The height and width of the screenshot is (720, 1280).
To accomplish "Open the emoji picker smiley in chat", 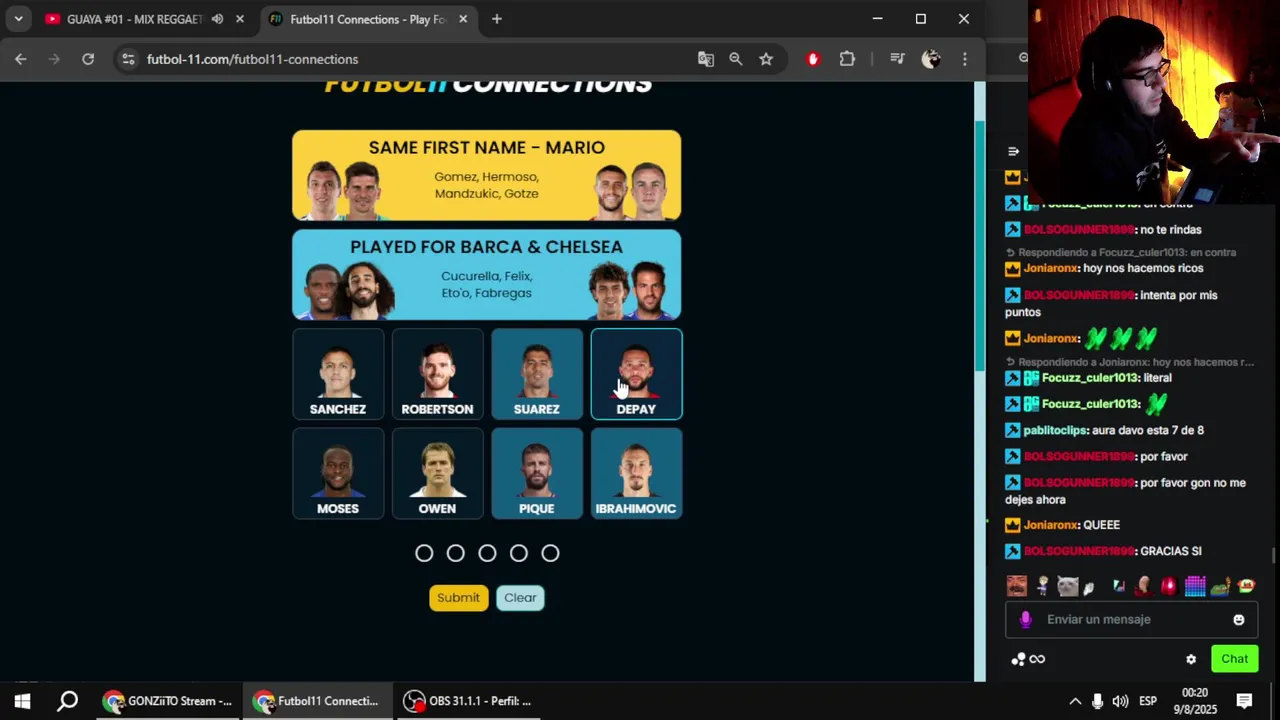I will point(1239,619).
